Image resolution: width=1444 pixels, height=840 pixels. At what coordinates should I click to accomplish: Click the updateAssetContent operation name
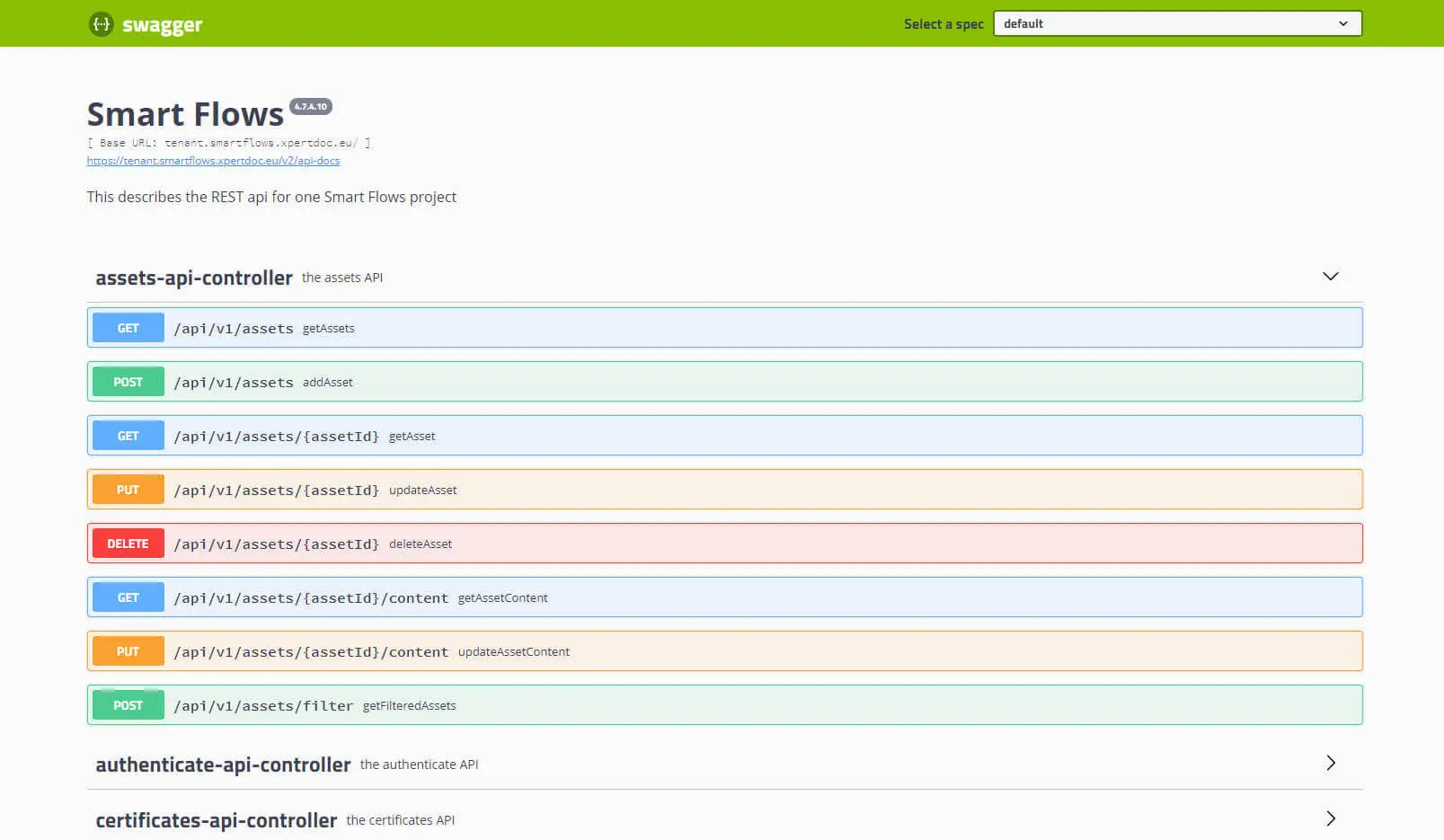pyautogui.click(x=514, y=652)
